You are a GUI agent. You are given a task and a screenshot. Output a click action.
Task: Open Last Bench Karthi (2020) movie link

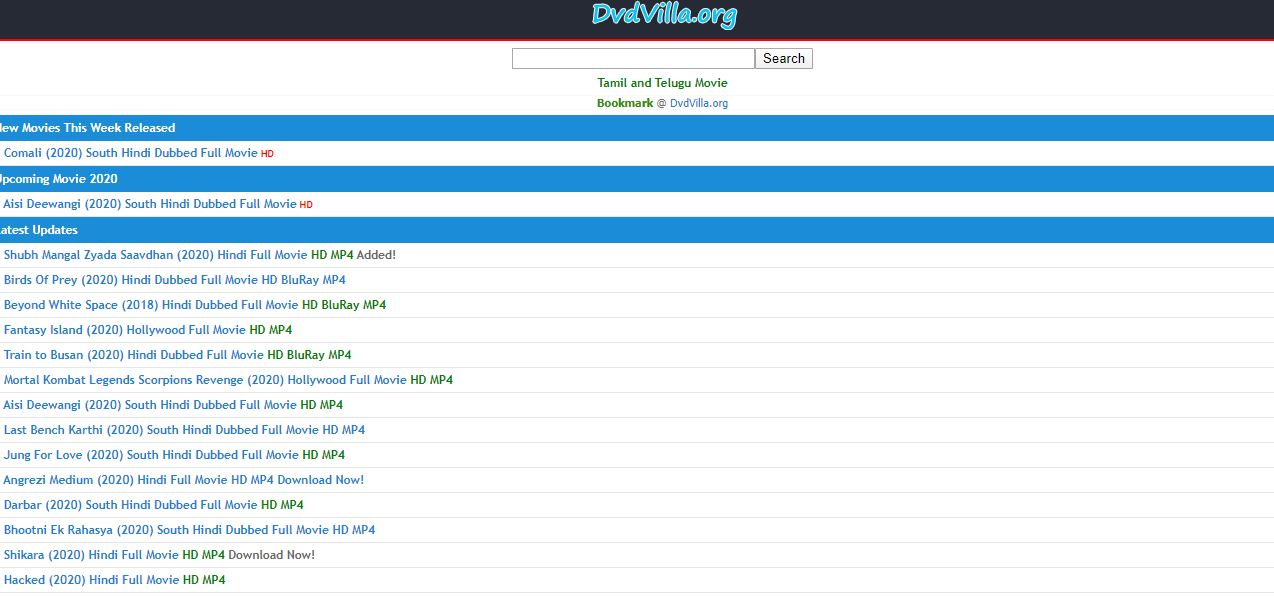184,430
